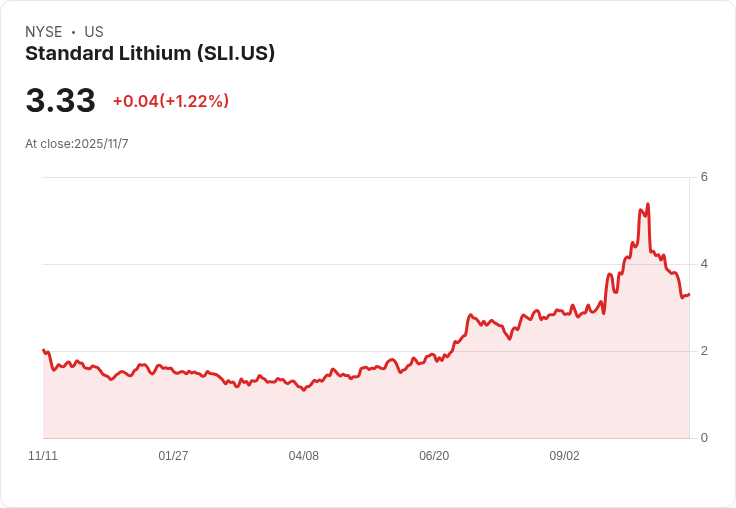Click the 09/02 x-axis date label
736x508 pixels.
565,456
